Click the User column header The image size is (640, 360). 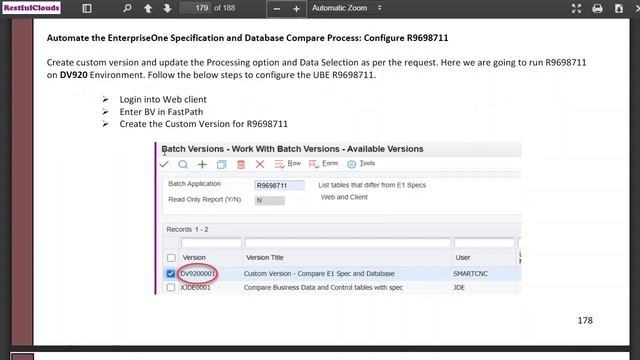(x=463, y=258)
